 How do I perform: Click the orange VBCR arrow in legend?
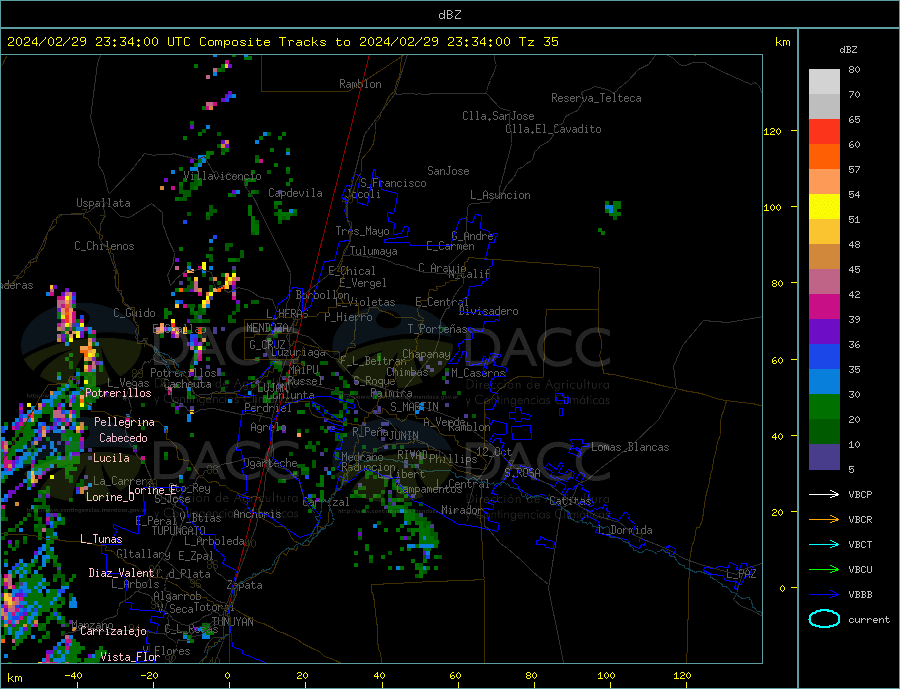pos(824,520)
